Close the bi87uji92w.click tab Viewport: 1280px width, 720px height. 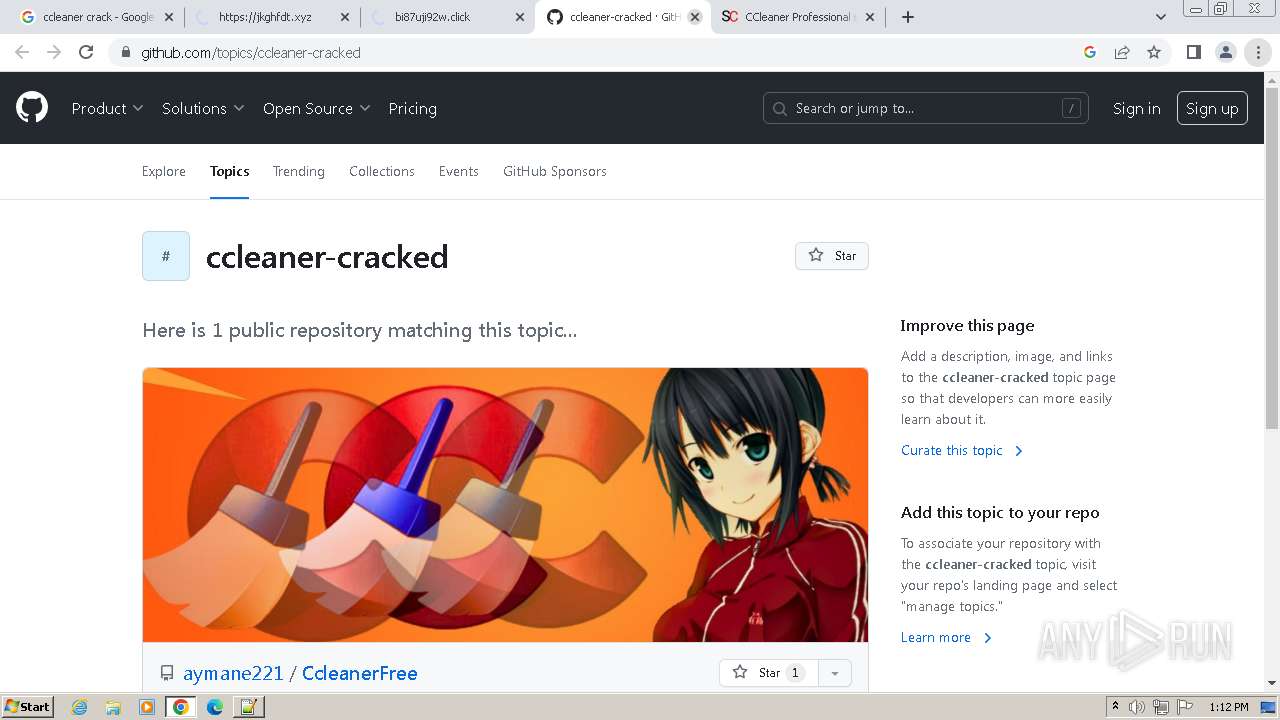520,17
